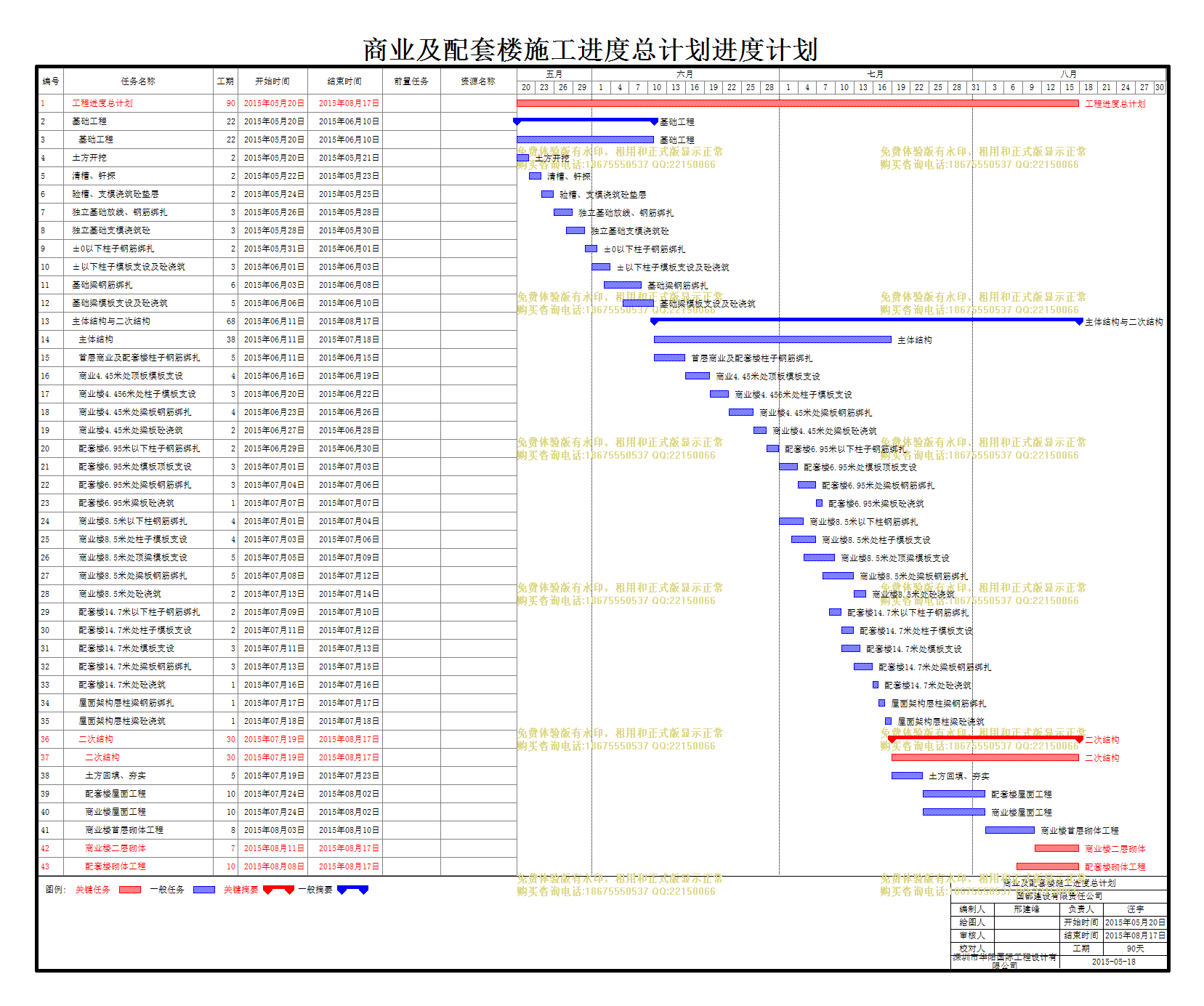The image size is (1204, 1006).
Task: Click the 开始时间 column header
Action: (272, 81)
